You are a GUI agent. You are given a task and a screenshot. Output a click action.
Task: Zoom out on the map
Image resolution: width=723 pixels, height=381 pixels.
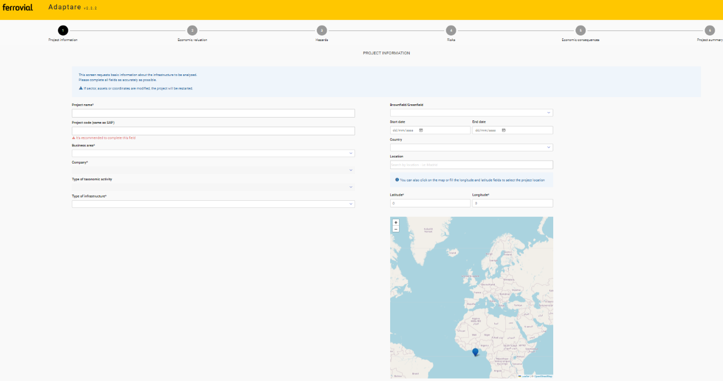point(396,229)
